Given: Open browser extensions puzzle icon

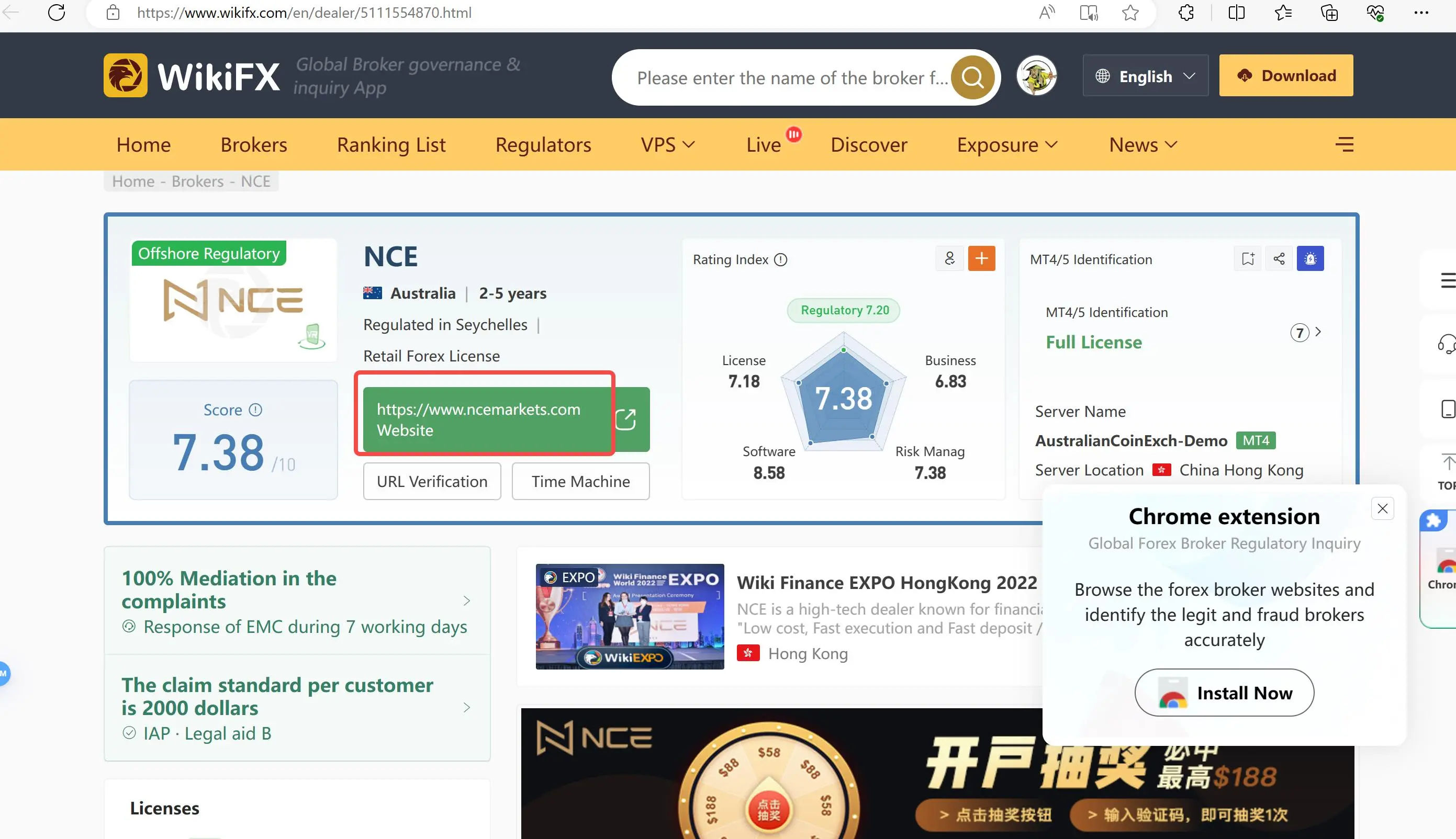Looking at the screenshot, I should pos(1185,13).
